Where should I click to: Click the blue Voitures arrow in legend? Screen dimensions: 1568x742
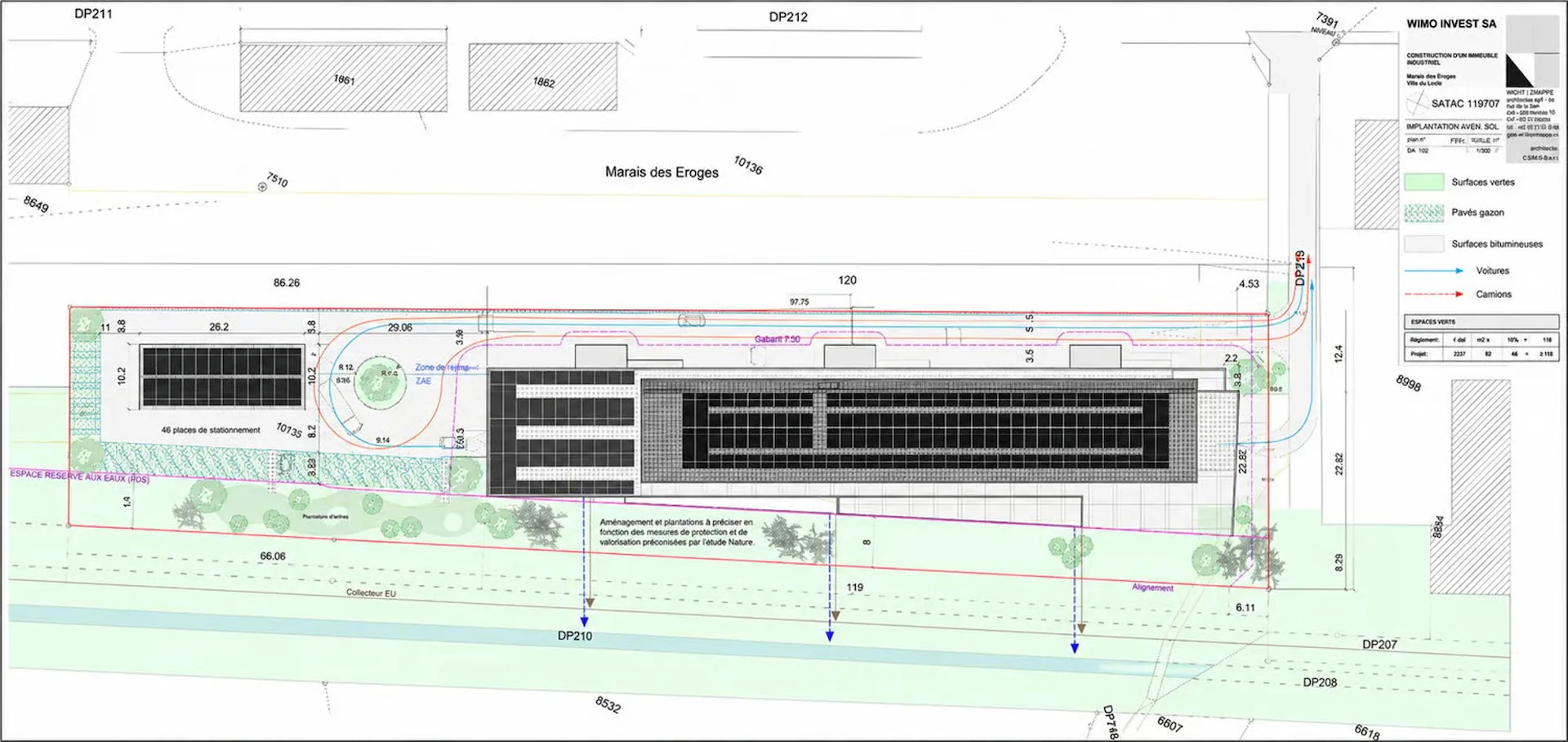pyautogui.click(x=1434, y=270)
